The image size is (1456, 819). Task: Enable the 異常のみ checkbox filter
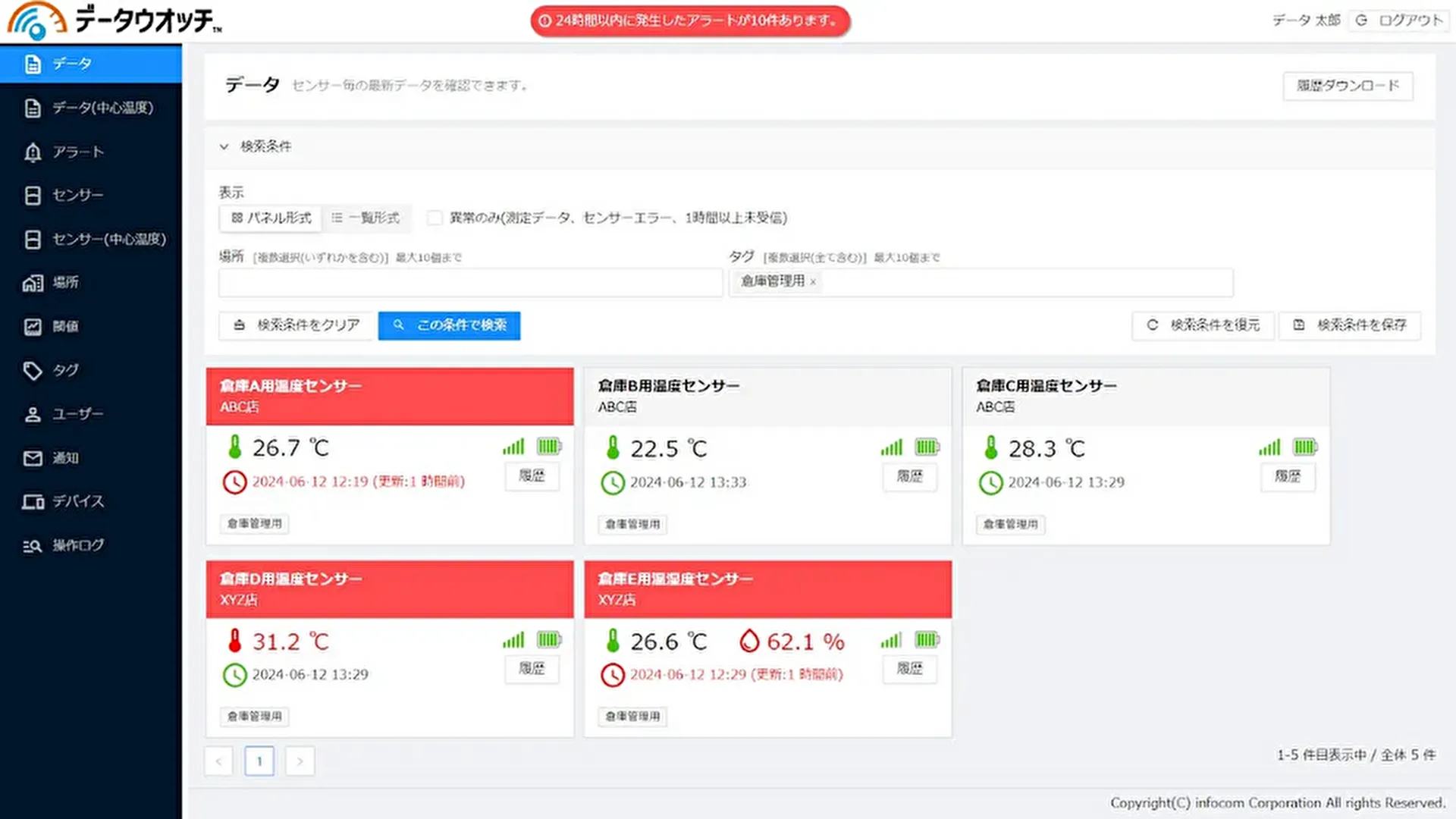tap(435, 218)
